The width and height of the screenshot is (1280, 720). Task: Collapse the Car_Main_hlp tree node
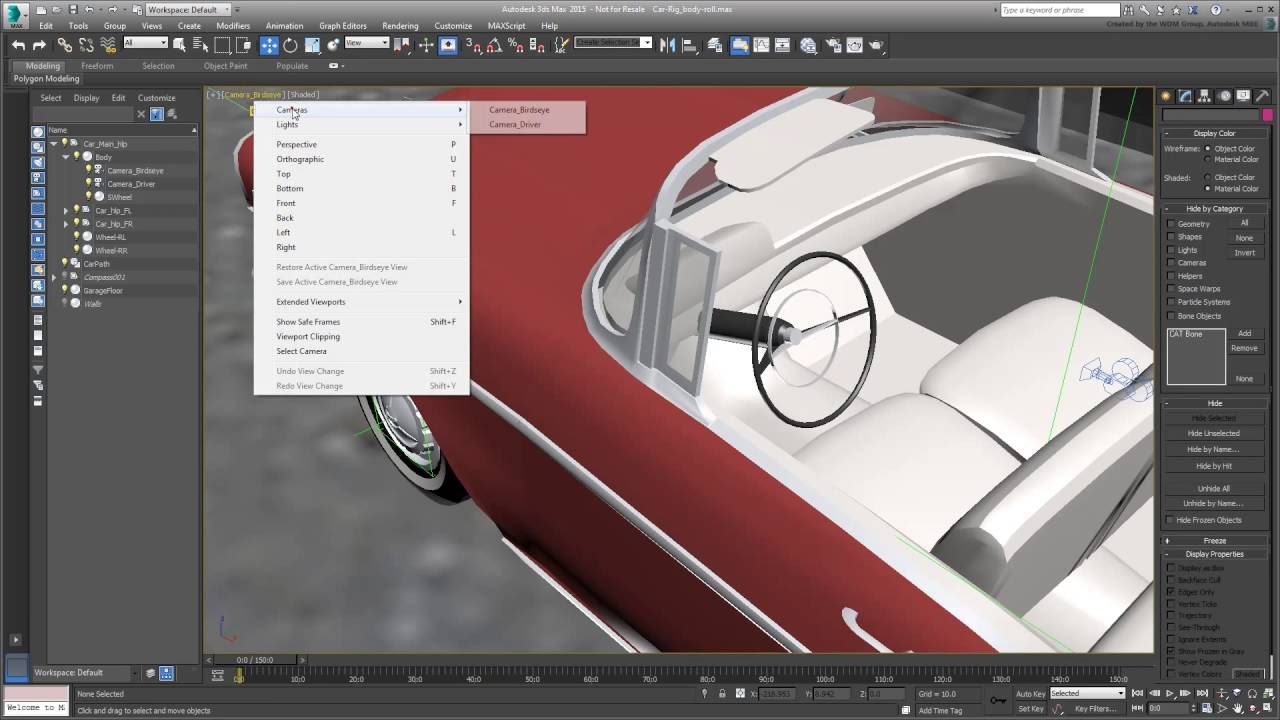coord(54,144)
